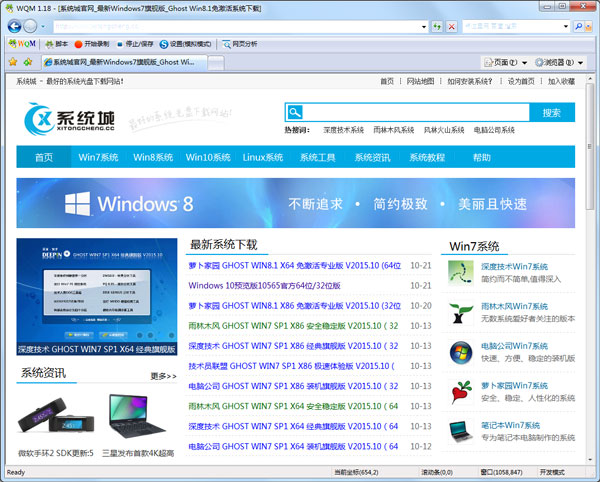Open the 浏览器 browser dropdown menu
This screenshot has width=600, height=482.
click(559, 62)
